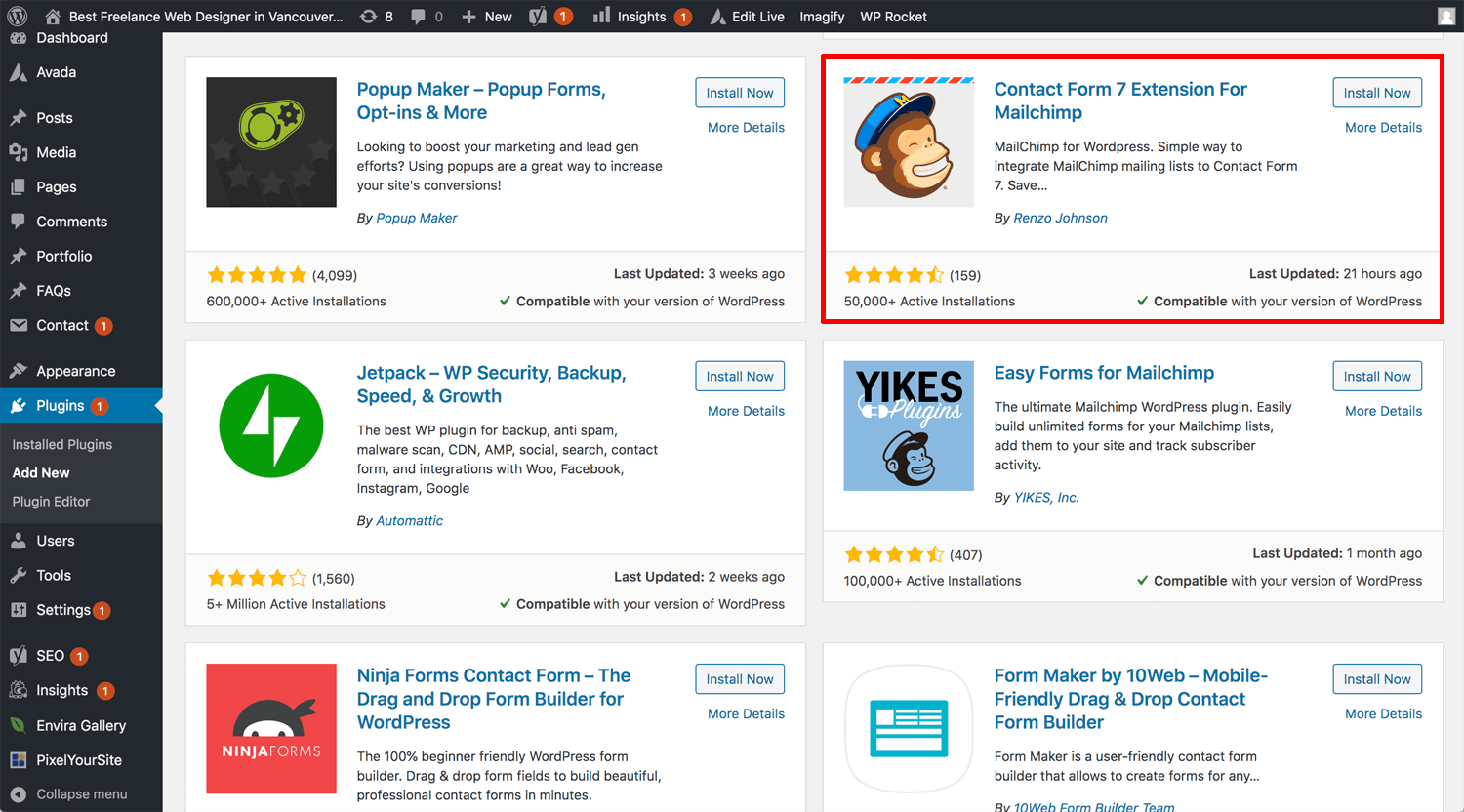This screenshot has width=1464, height=812.
Task: Click the Media icon in sidebar
Action: click(x=18, y=152)
